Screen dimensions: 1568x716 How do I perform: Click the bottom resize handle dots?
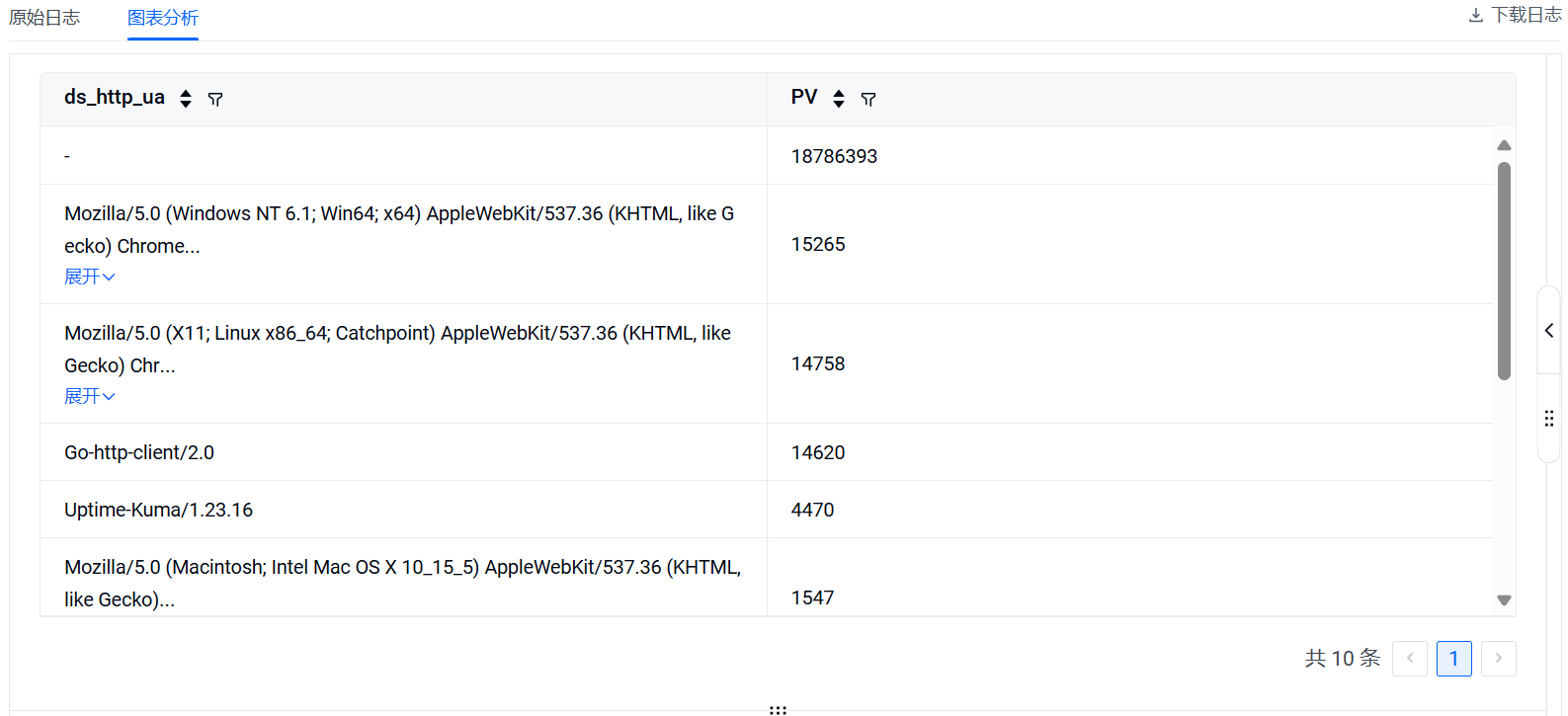778,709
